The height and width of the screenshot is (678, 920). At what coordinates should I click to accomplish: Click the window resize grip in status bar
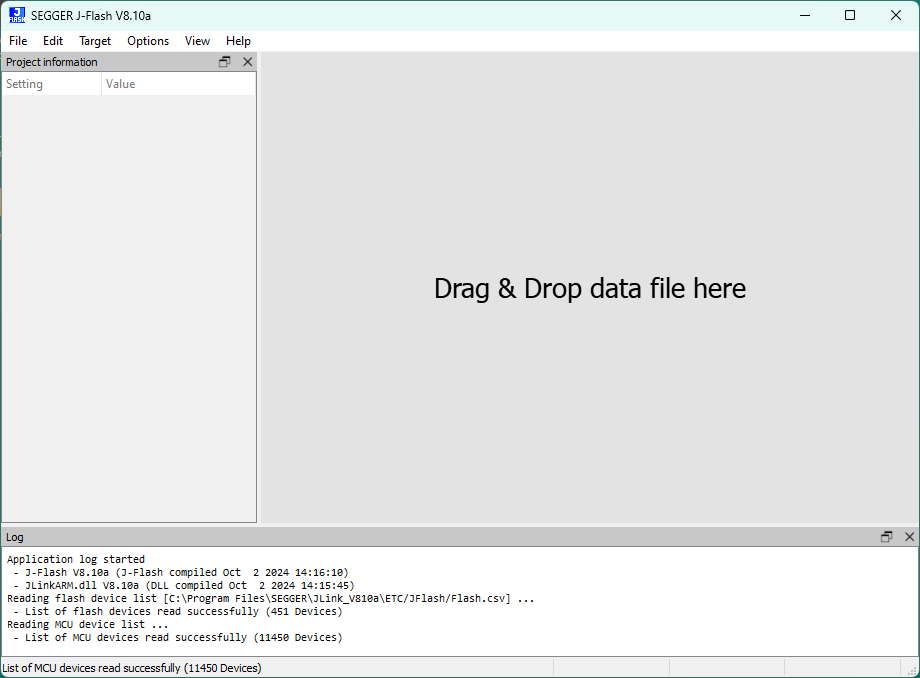pyautogui.click(x=912, y=670)
